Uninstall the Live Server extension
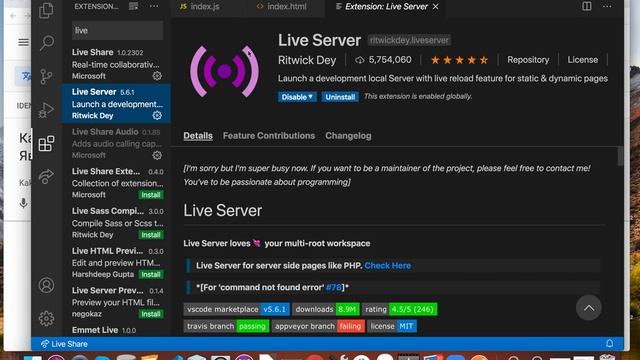This screenshot has height=360, width=640. click(340, 97)
